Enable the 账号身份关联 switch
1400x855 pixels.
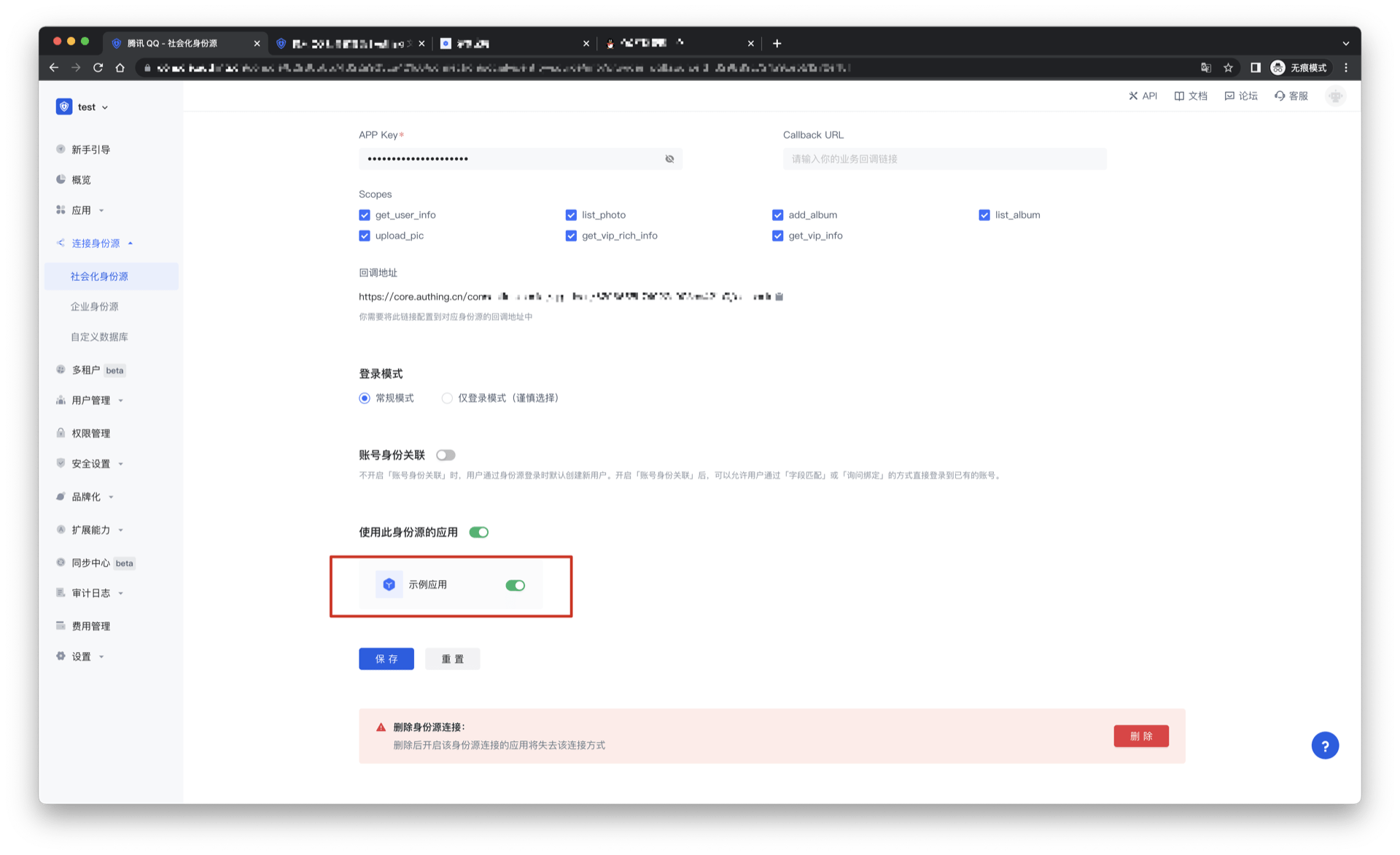pyautogui.click(x=446, y=455)
